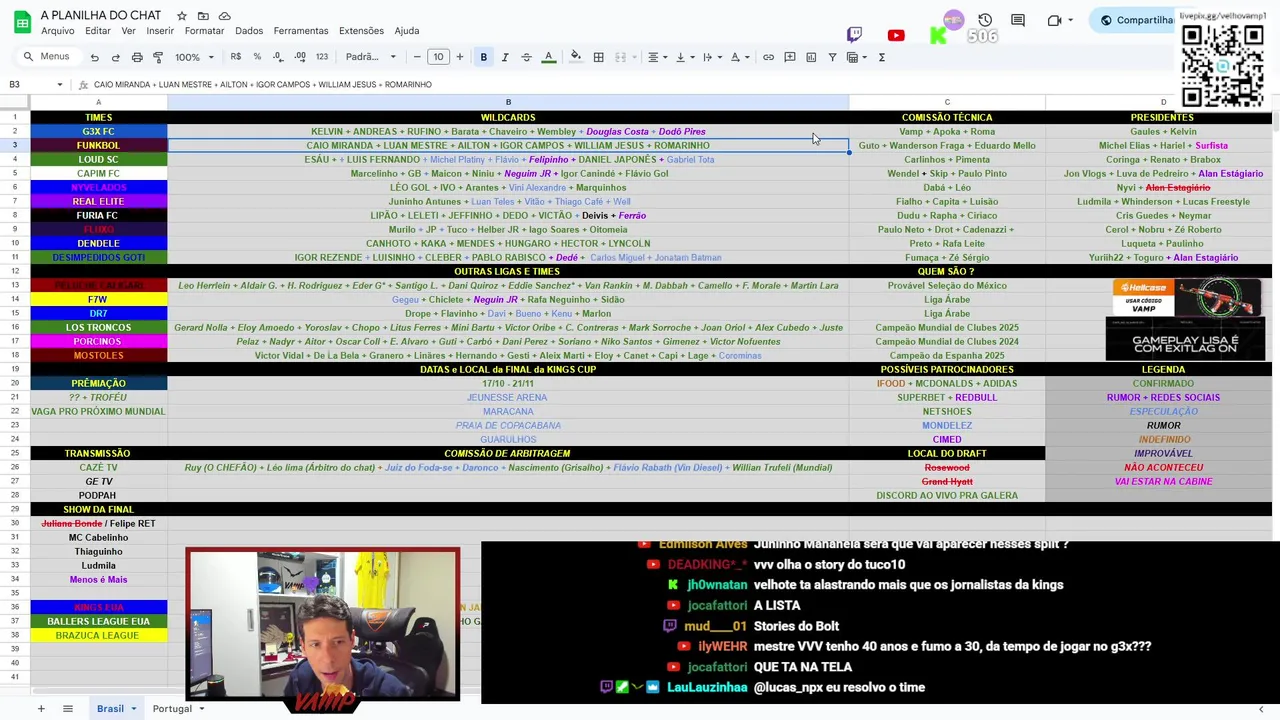
Task: Format as currency R$
Action: click(236, 57)
